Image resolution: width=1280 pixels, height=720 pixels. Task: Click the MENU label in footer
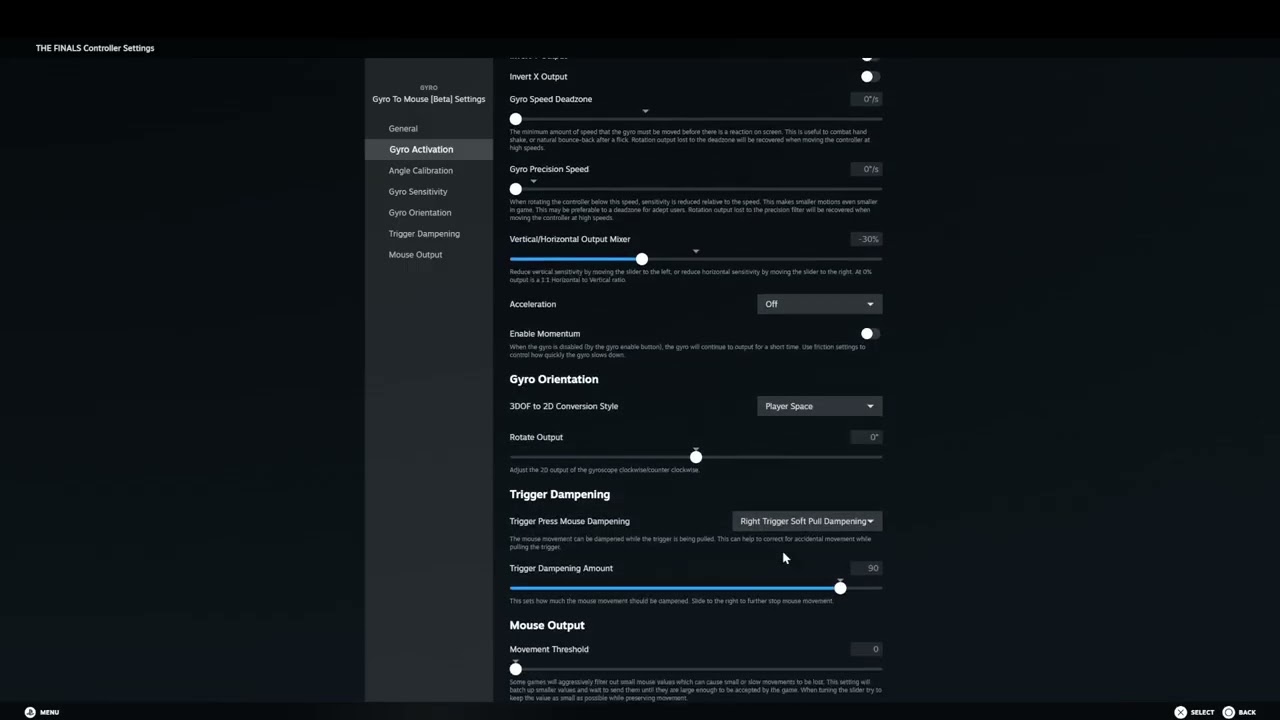[x=50, y=712]
